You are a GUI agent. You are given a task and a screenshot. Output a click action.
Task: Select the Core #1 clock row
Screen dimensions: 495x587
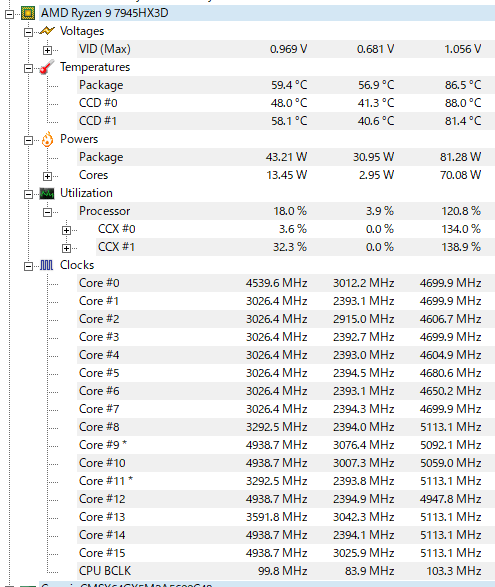[x=286, y=301]
